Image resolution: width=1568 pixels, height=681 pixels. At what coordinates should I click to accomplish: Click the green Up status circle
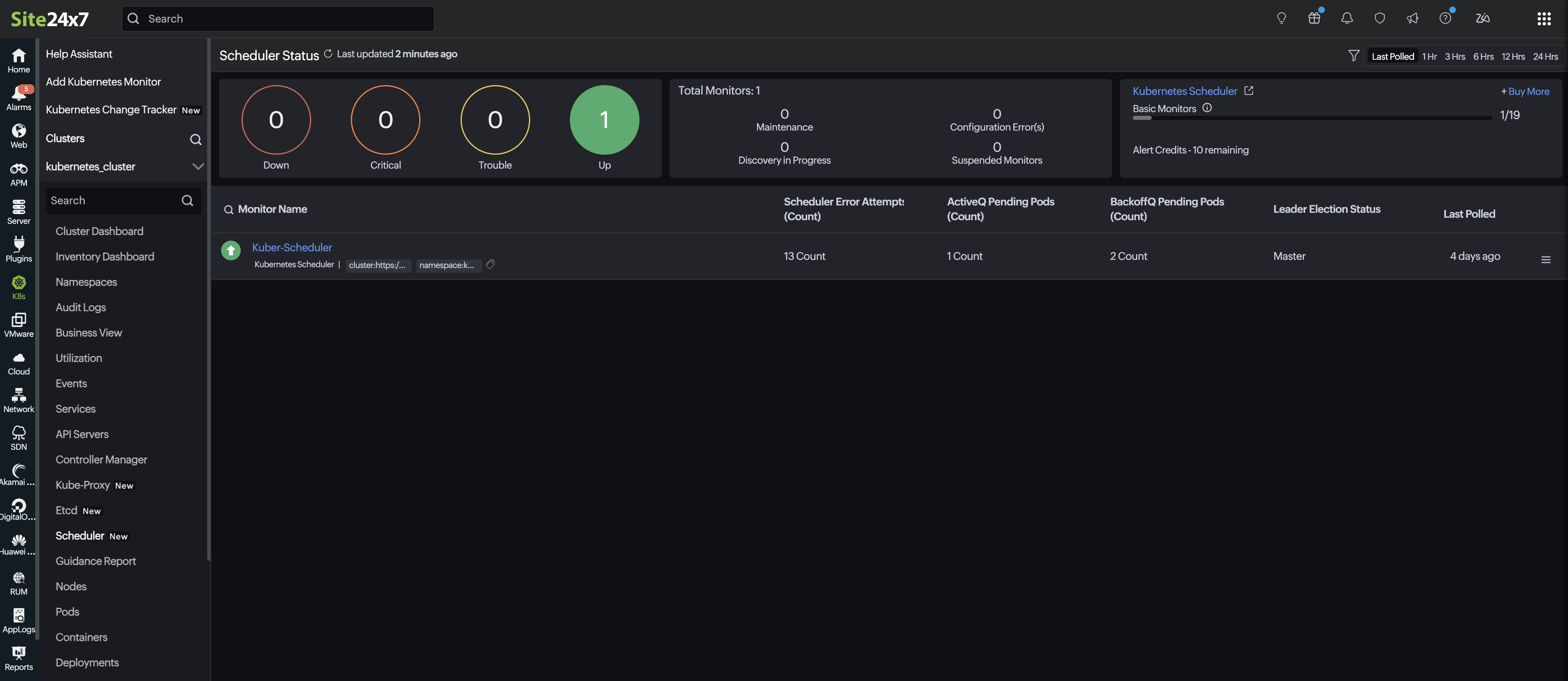tap(604, 119)
